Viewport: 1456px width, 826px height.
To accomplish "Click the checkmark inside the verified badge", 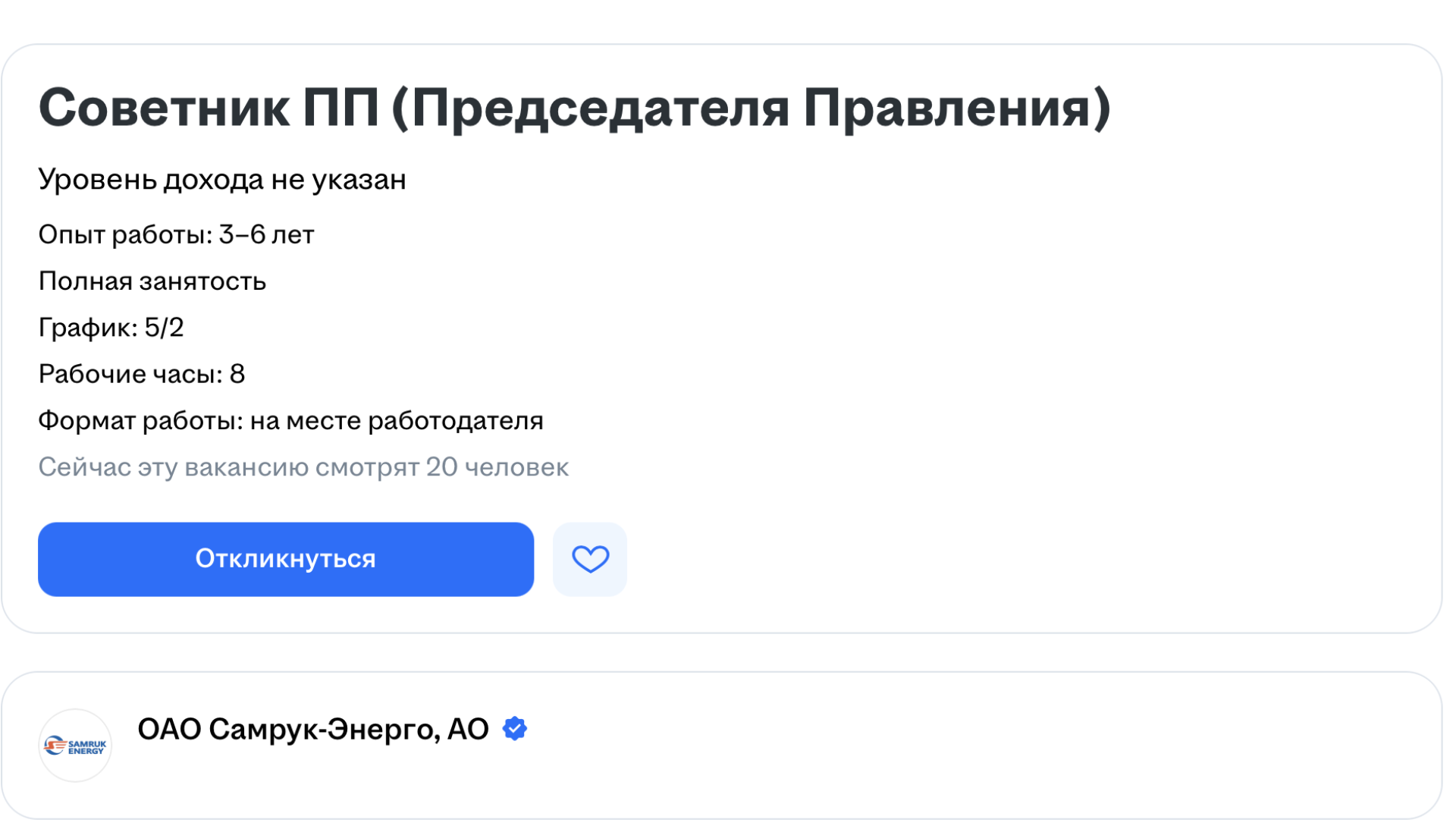I will pos(515,728).
